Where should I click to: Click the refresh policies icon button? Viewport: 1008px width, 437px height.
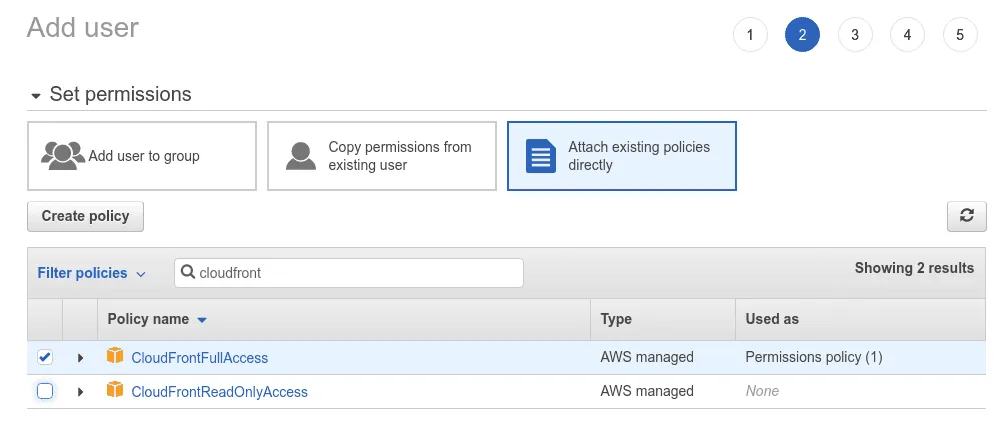tap(966, 216)
